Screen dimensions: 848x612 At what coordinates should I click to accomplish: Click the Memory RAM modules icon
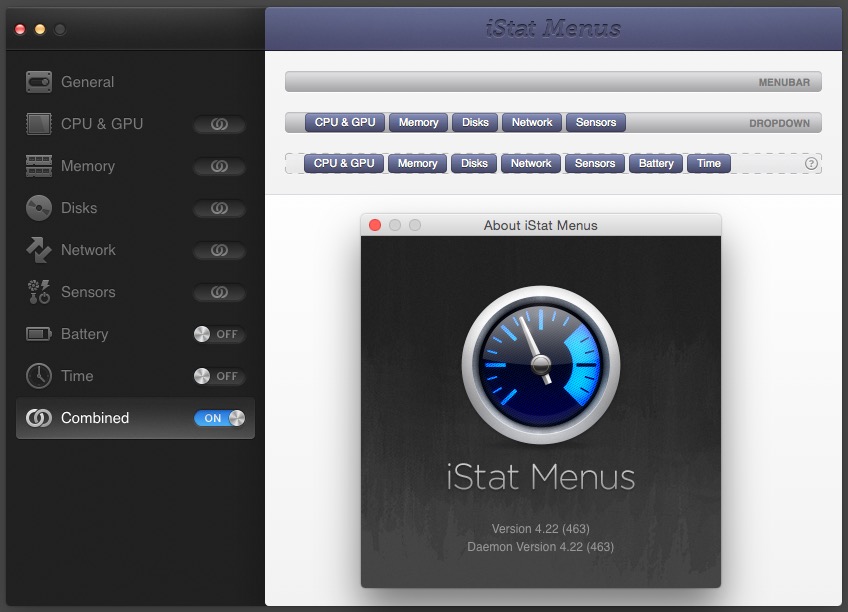point(39,166)
